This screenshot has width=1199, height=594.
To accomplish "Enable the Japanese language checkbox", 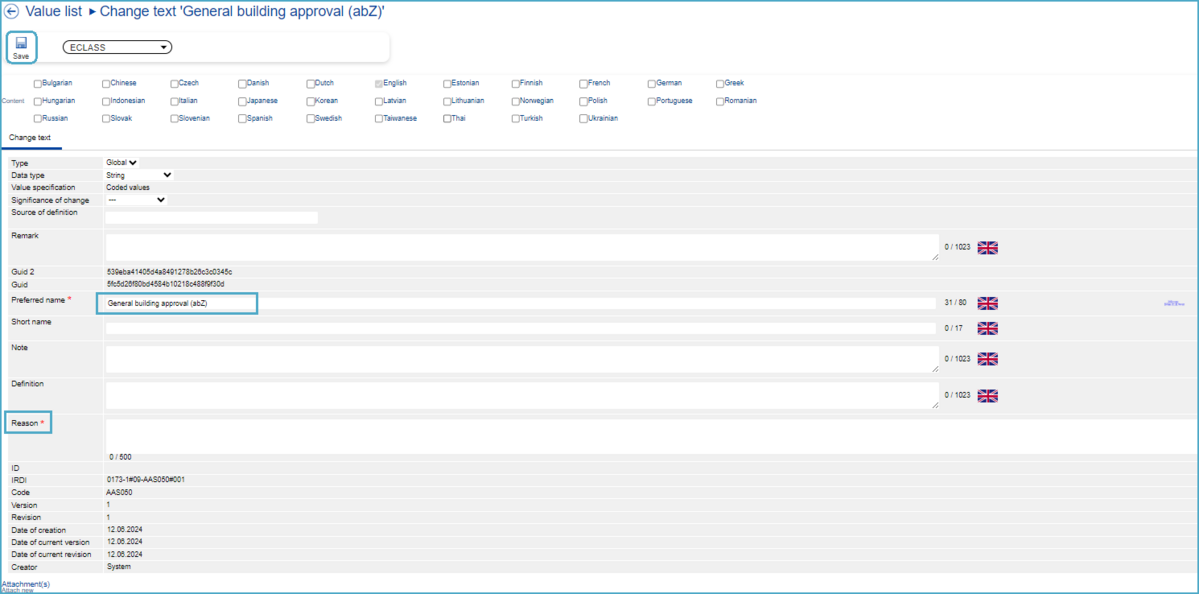I will point(243,101).
